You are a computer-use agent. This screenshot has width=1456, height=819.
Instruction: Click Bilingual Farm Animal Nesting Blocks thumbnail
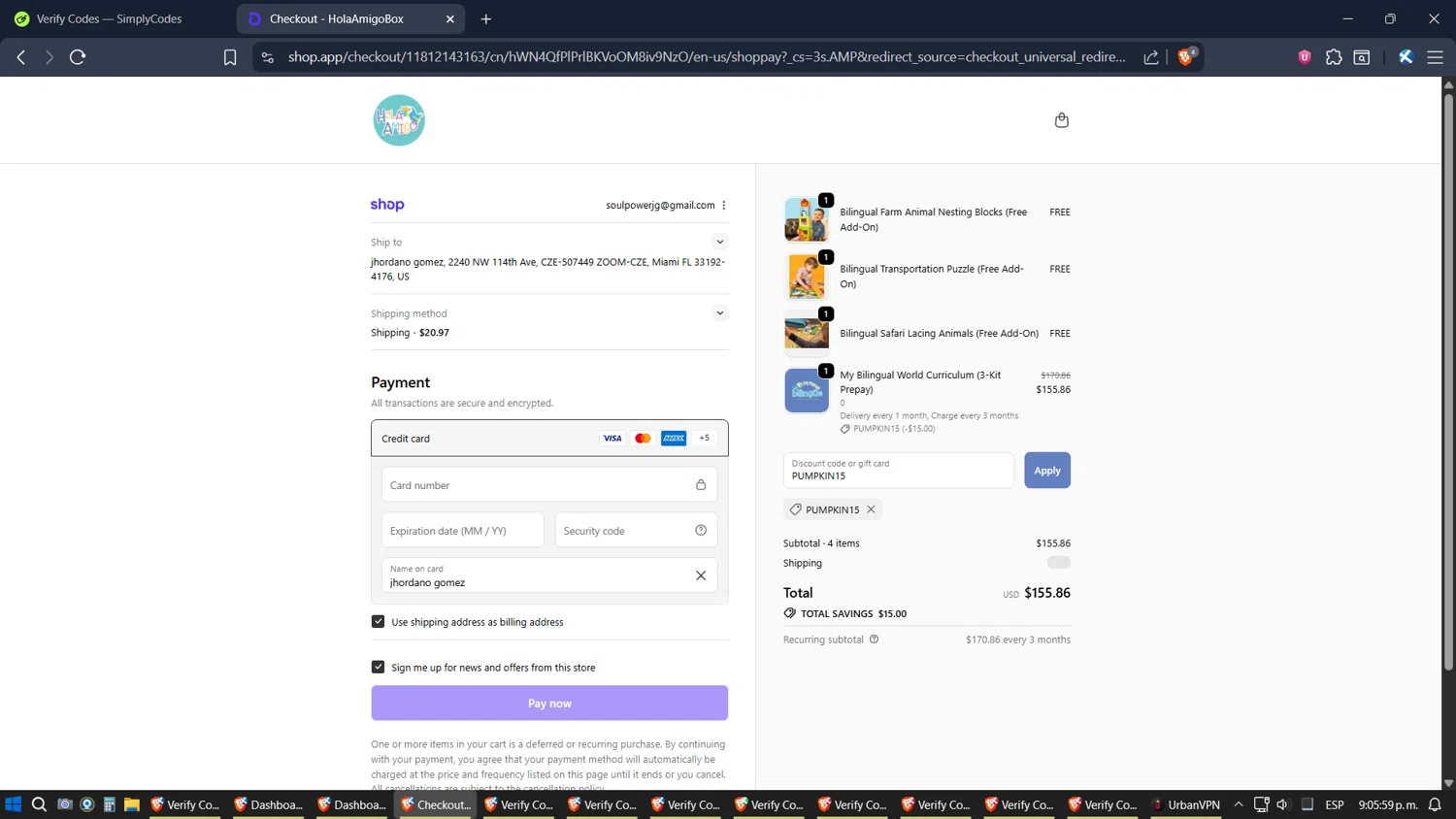tap(807, 218)
